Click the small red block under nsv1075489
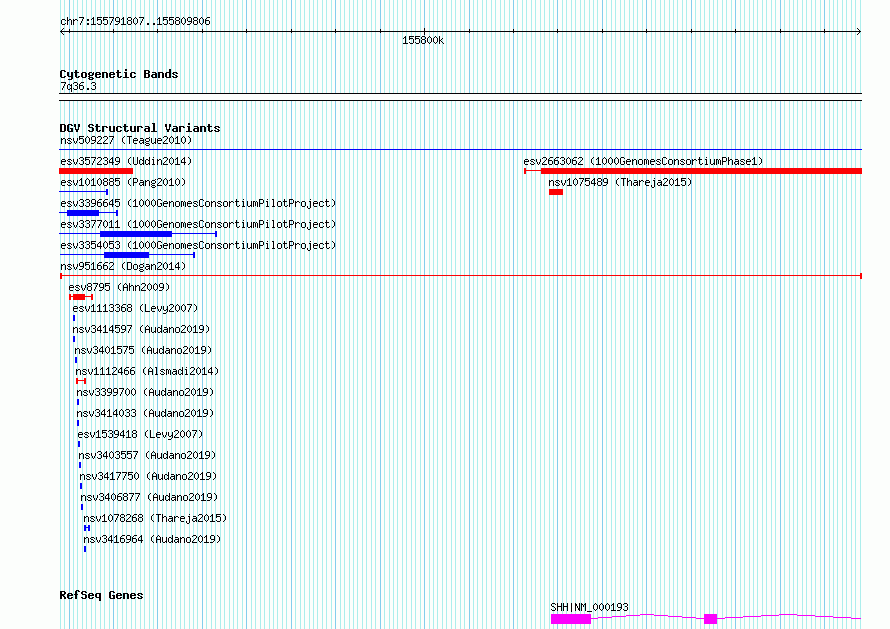The image size is (890, 629). coord(556,192)
